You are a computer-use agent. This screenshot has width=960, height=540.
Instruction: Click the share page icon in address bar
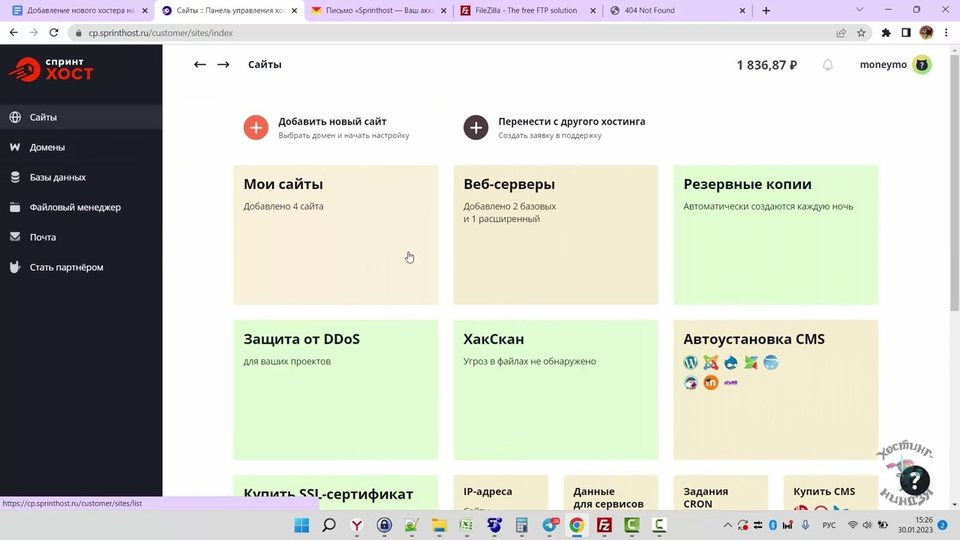pyautogui.click(x=841, y=33)
